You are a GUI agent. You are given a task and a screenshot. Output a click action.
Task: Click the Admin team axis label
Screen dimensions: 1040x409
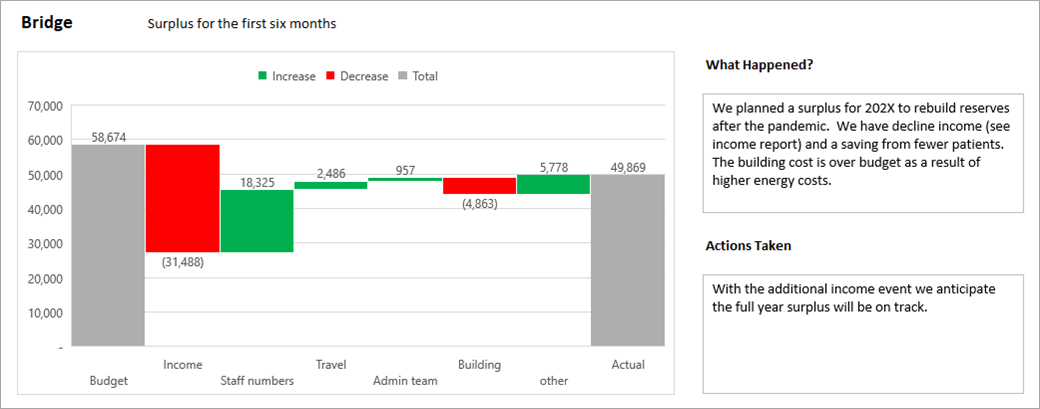pos(405,381)
